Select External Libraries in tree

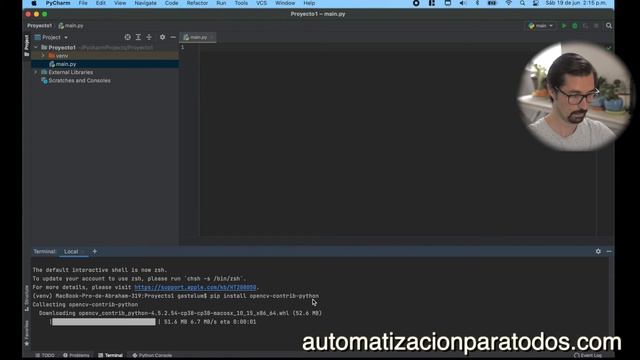click(71, 72)
